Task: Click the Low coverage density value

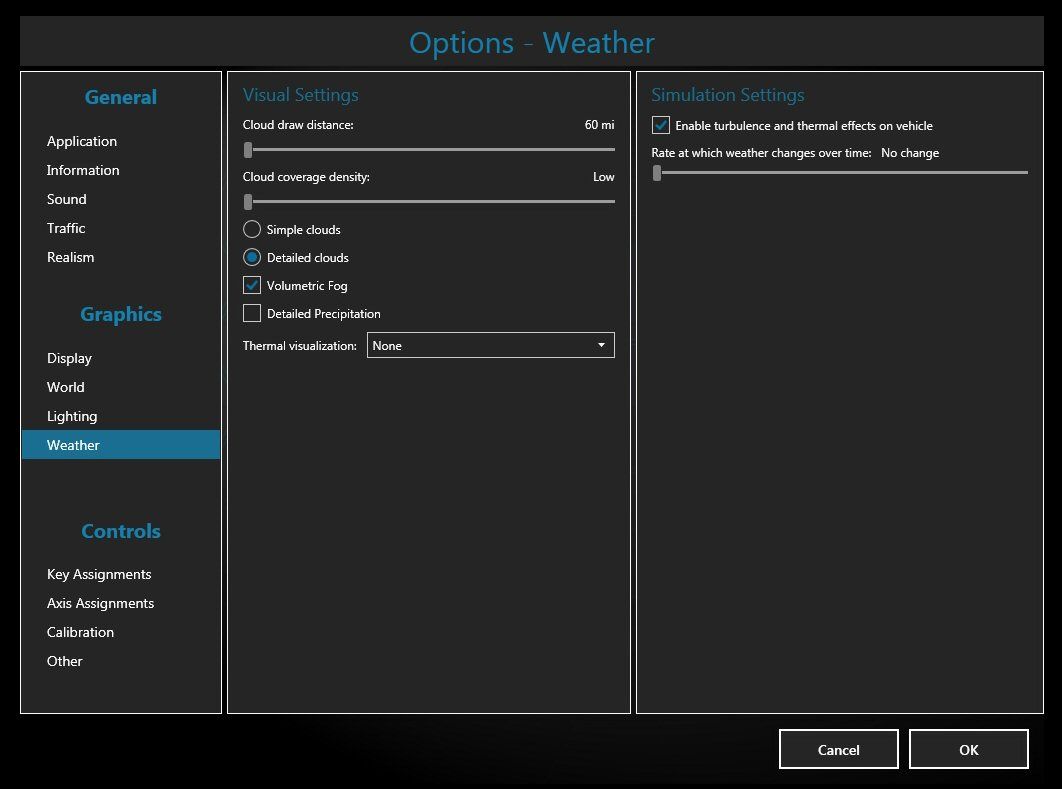Action: (x=603, y=177)
